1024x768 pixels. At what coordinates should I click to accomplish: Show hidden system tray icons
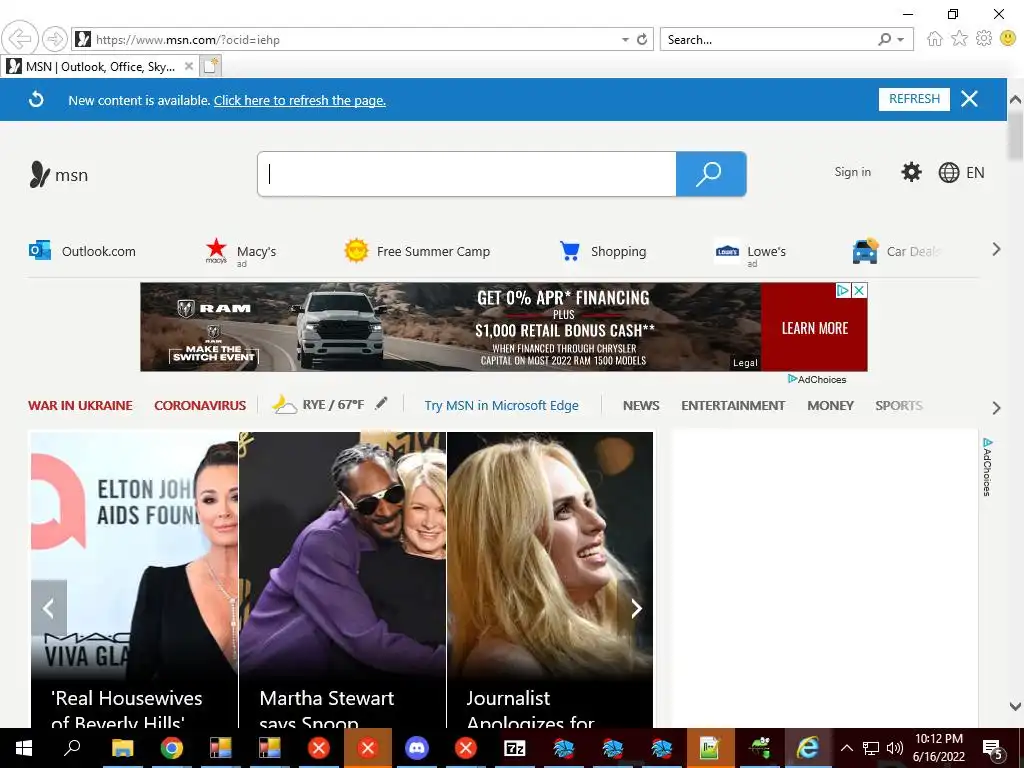point(846,748)
